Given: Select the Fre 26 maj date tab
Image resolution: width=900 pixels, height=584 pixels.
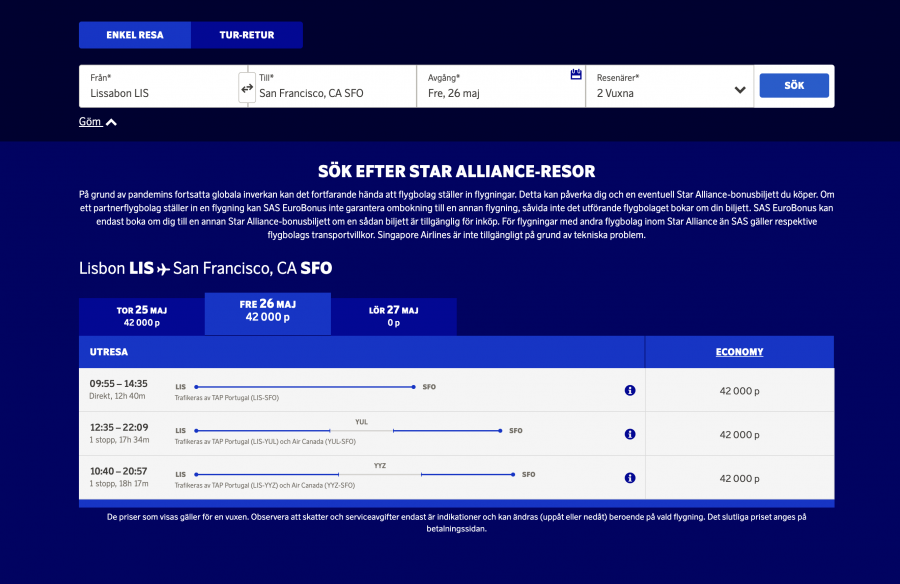Looking at the screenshot, I should tap(267, 313).
